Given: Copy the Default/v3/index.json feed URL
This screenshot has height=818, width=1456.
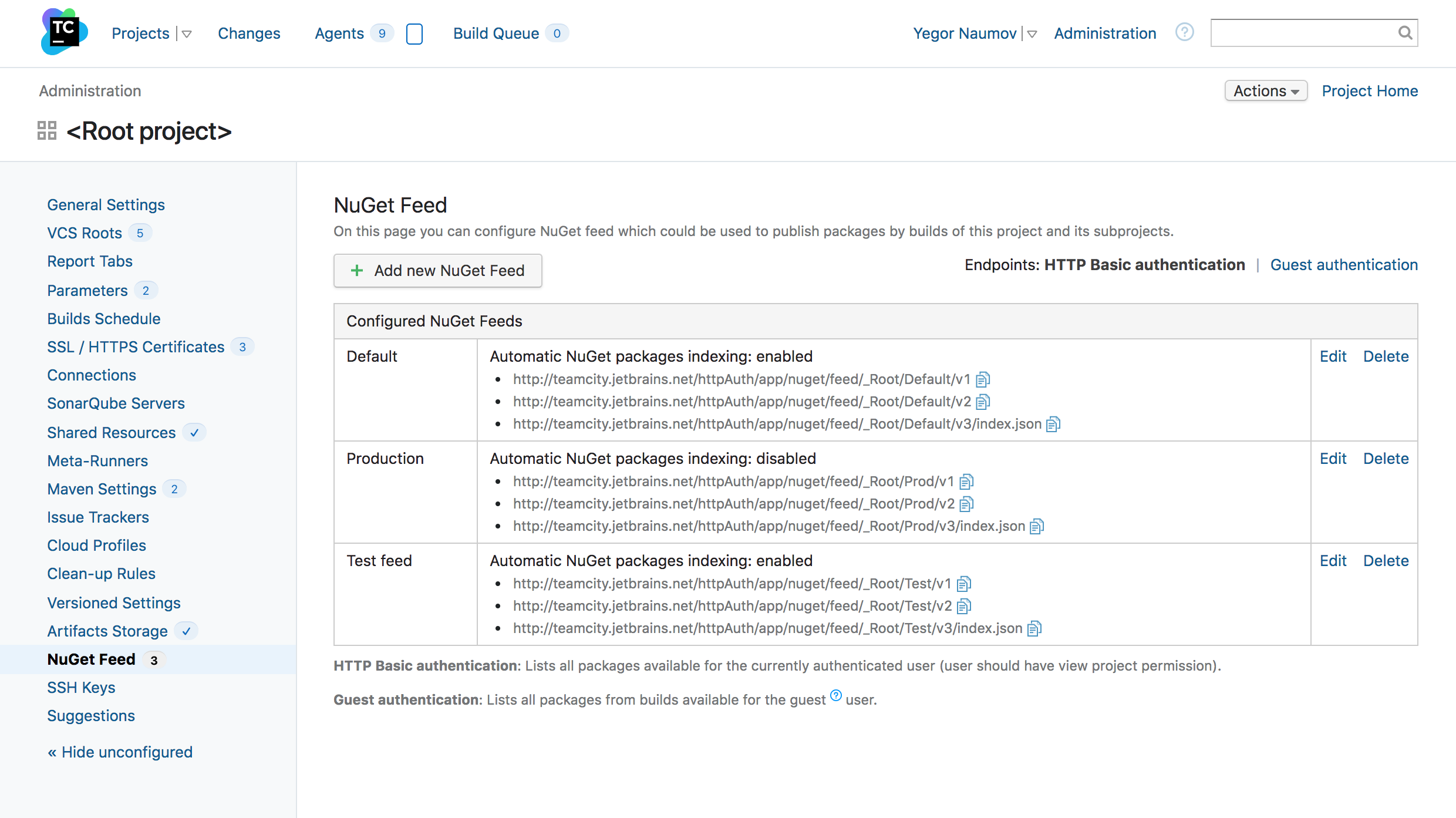Looking at the screenshot, I should (x=1053, y=424).
